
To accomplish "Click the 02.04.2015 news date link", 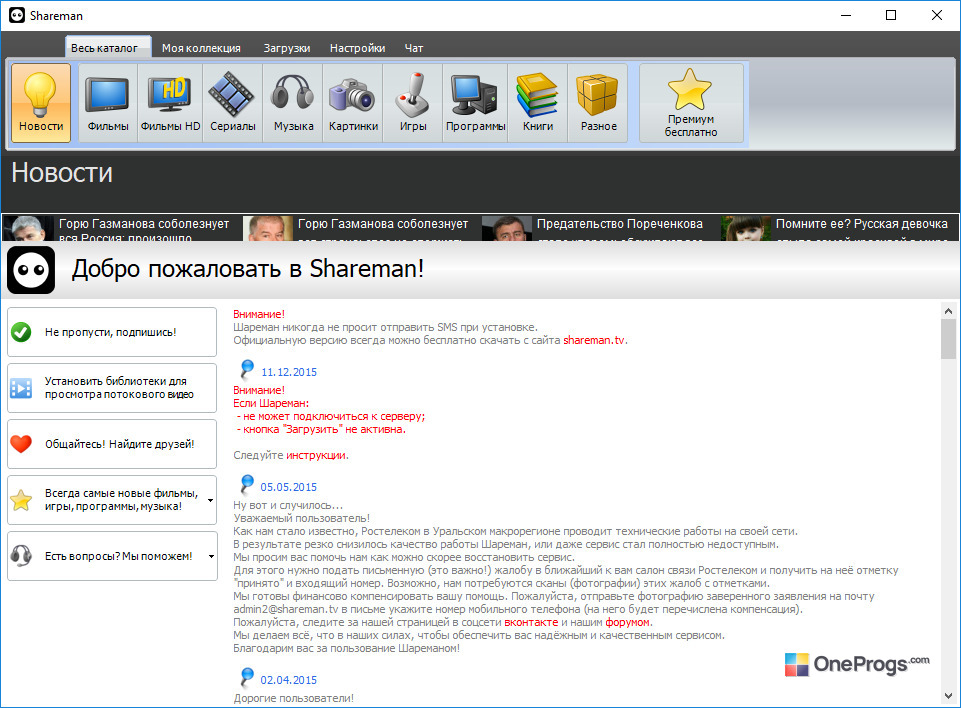I will point(289,680).
